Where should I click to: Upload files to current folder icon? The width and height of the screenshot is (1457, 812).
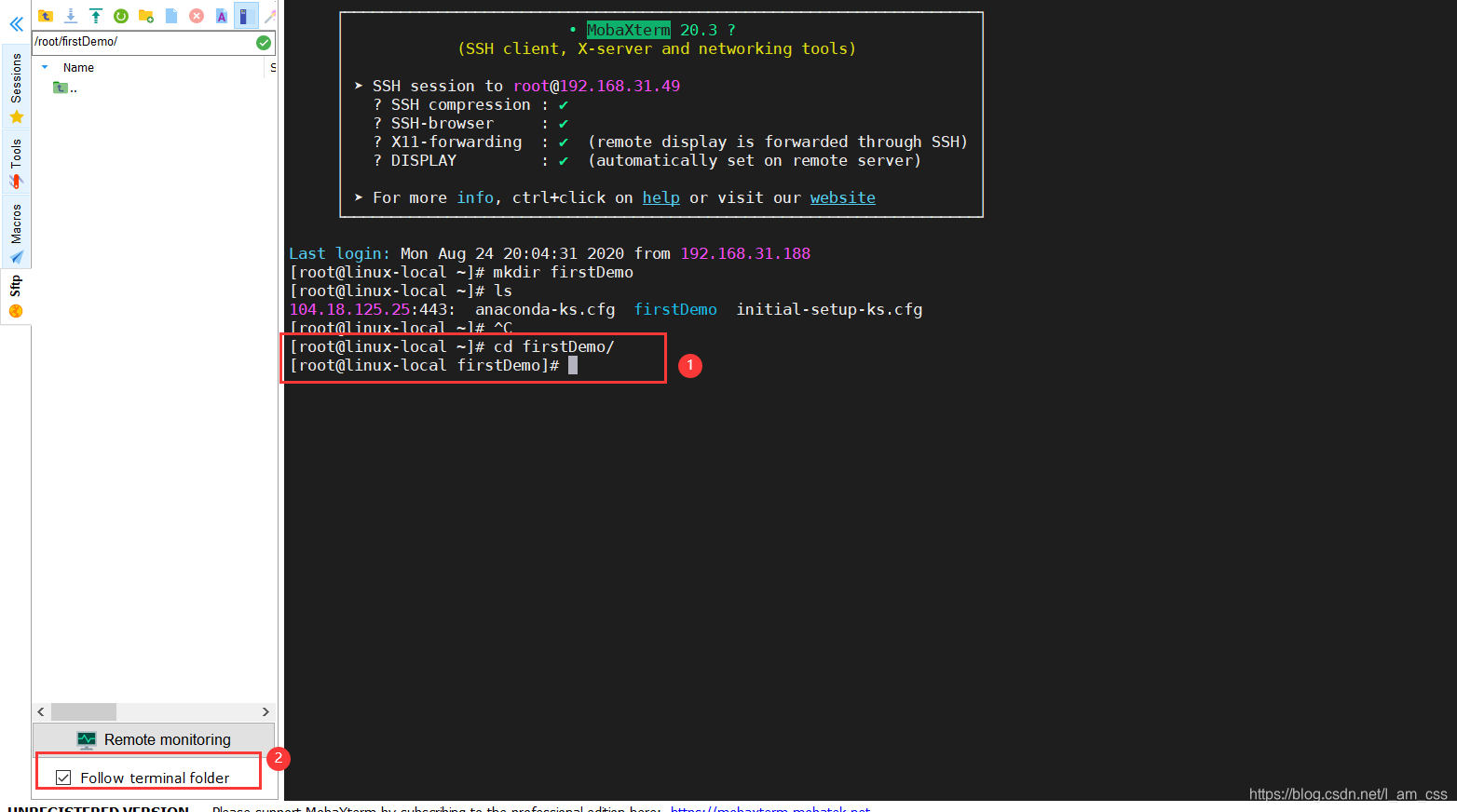click(96, 16)
